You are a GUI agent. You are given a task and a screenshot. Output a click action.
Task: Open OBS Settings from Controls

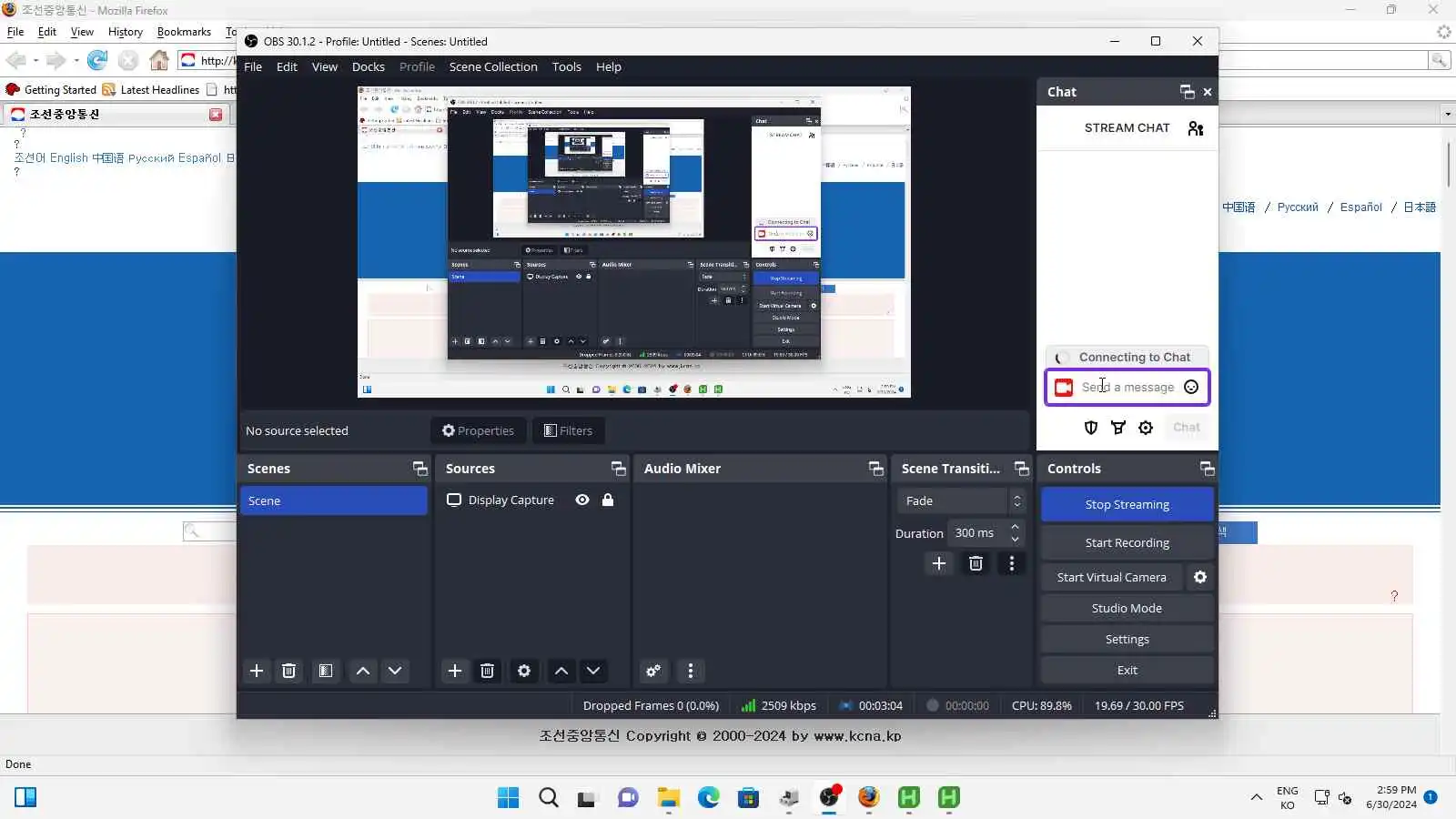pyautogui.click(x=1127, y=639)
